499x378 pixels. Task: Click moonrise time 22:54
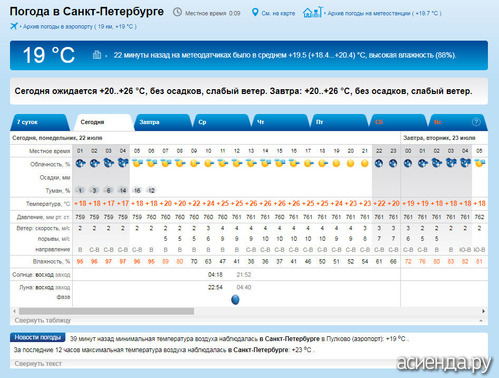[x=215, y=287]
